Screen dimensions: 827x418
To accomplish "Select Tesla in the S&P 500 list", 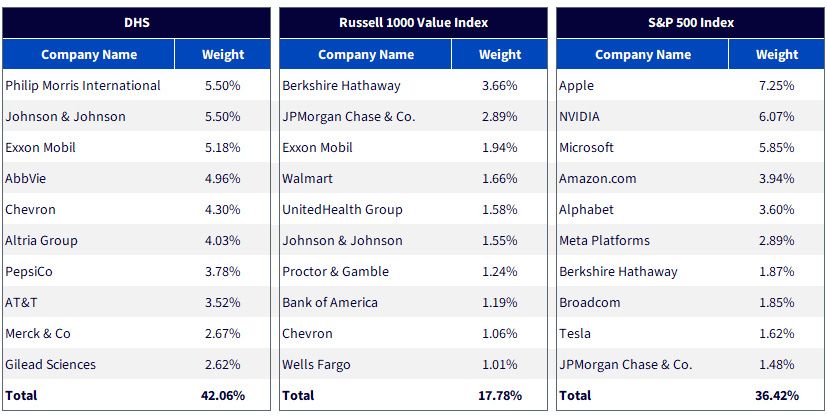I will [x=575, y=333].
